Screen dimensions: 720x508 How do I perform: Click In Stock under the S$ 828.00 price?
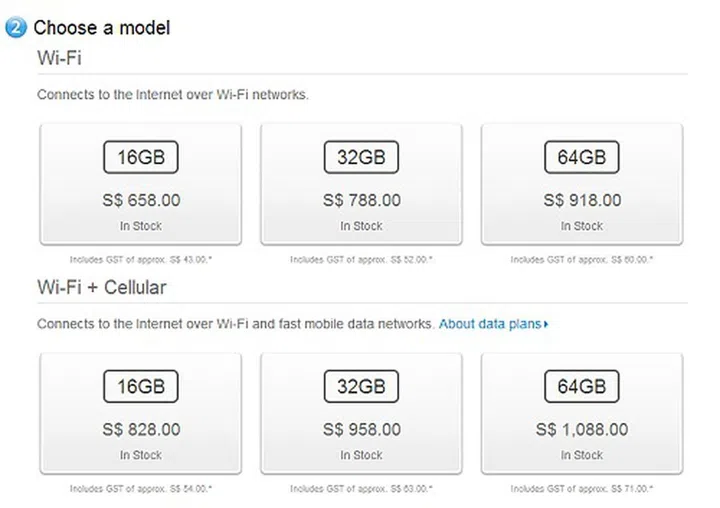point(141,455)
